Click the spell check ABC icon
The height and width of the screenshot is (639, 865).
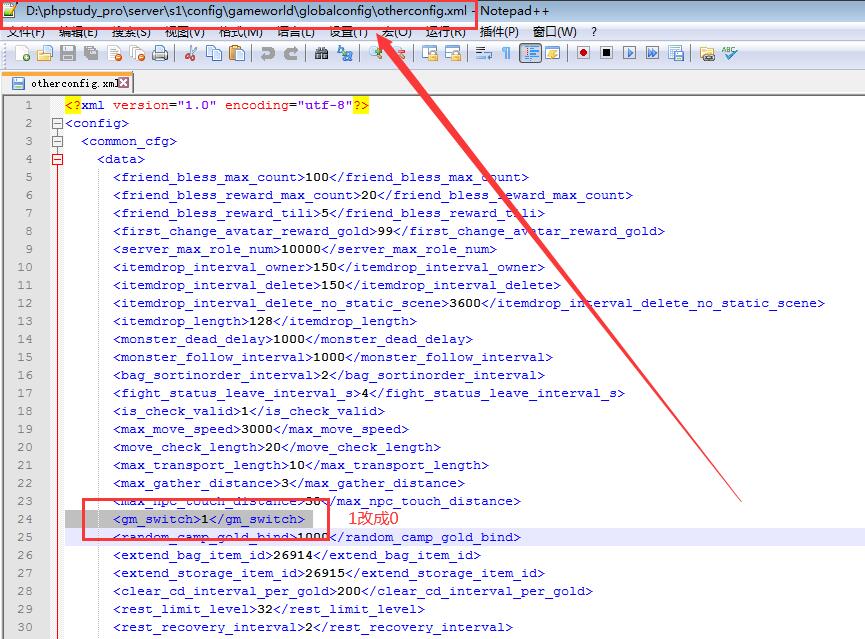click(730, 53)
